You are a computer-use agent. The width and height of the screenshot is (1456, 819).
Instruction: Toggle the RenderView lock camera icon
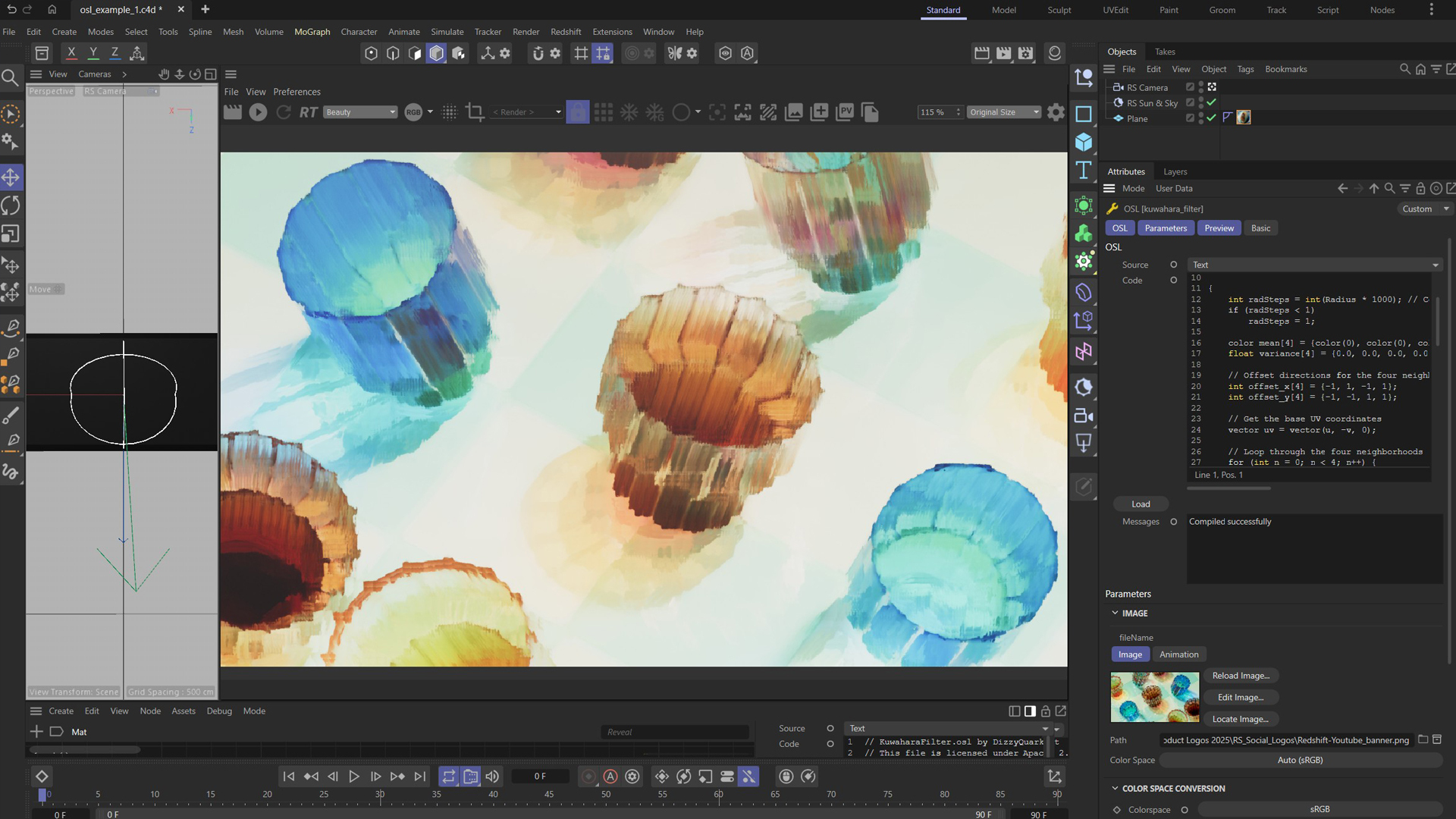click(578, 112)
